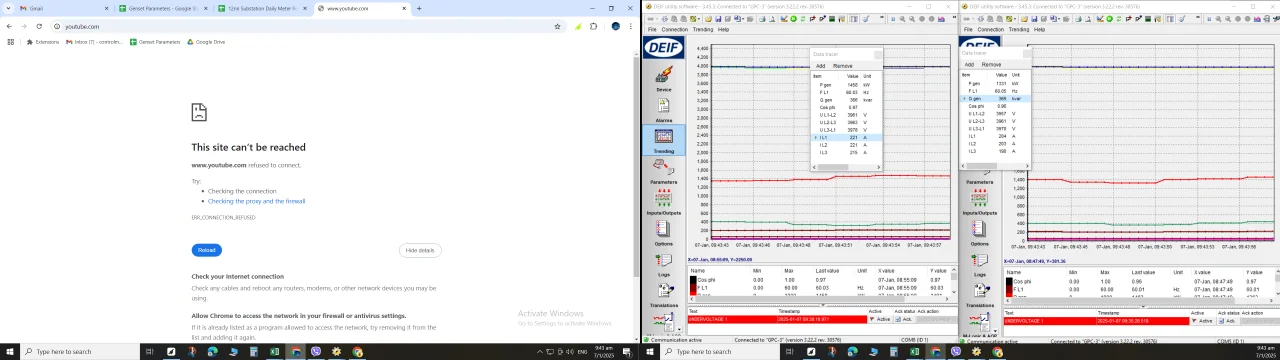This screenshot has height=360, width=1280.
Task: Open Chrome profile avatar
Action: pyautogui.click(x=616, y=26)
